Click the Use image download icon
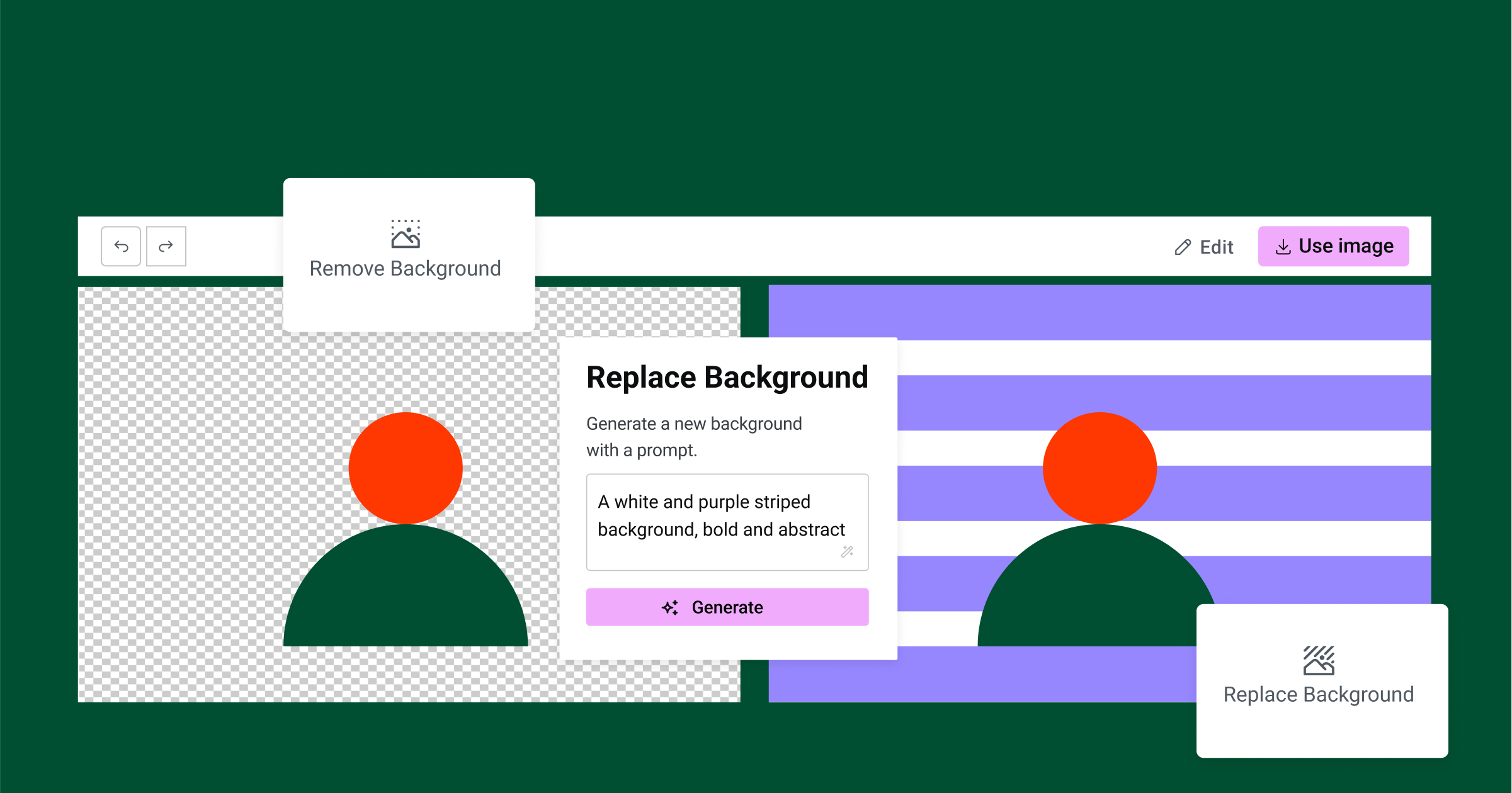1512x793 pixels. click(x=1284, y=247)
